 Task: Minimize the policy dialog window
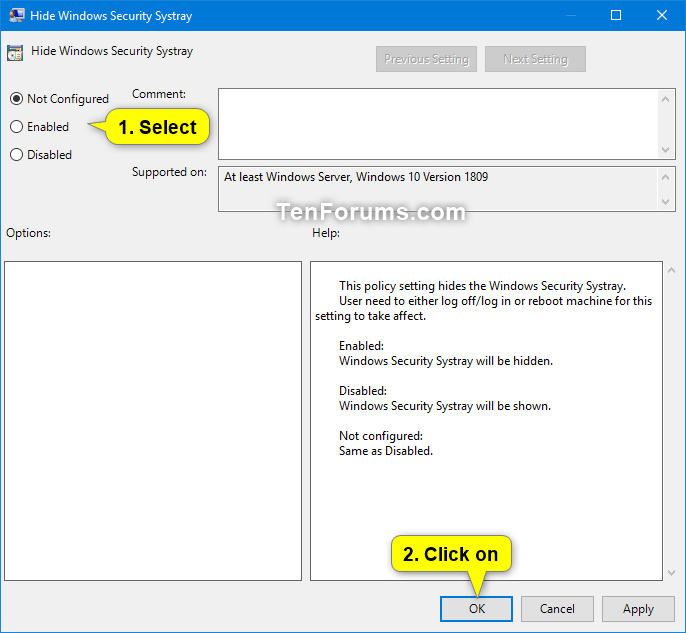tap(570, 15)
